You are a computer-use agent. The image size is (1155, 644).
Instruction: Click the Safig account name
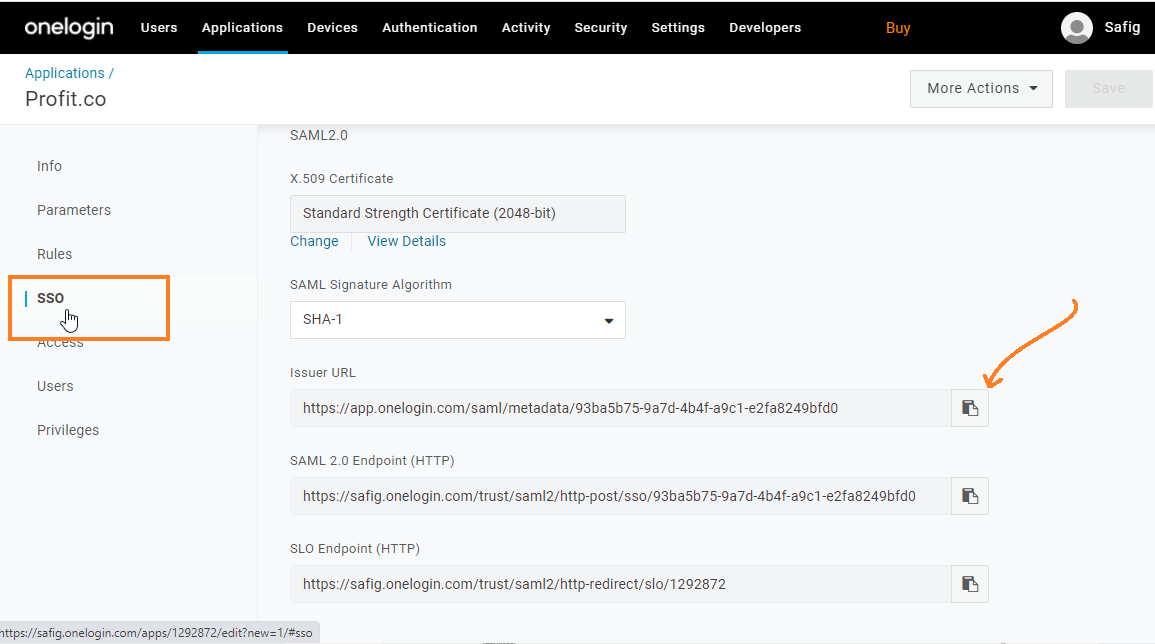click(1122, 27)
